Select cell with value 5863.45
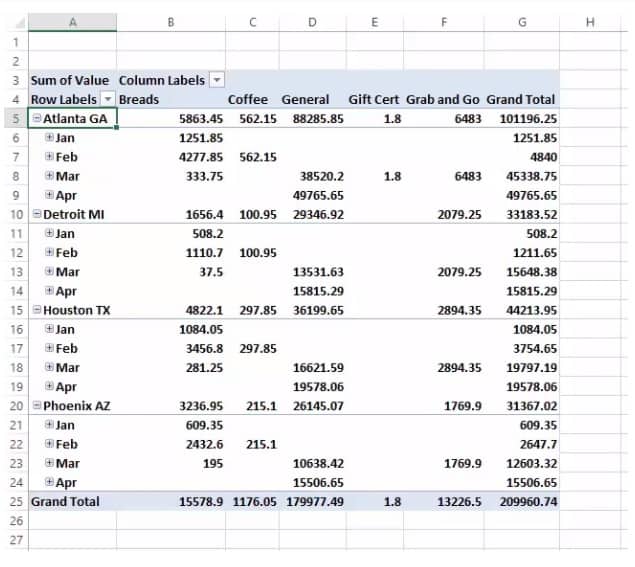Image resolution: width=635 pixels, height=567 pixels. [x=171, y=119]
